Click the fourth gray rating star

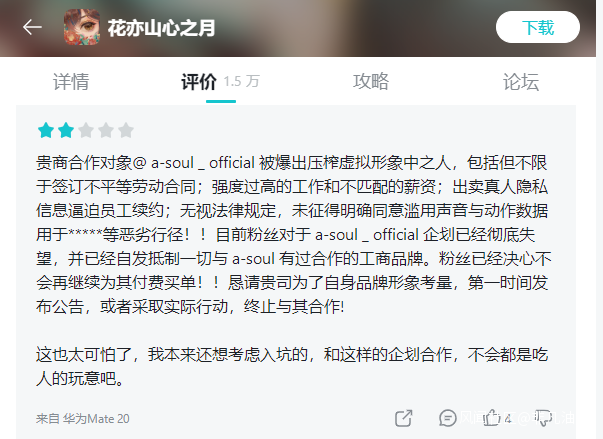pyautogui.click(x=106, y=130)
